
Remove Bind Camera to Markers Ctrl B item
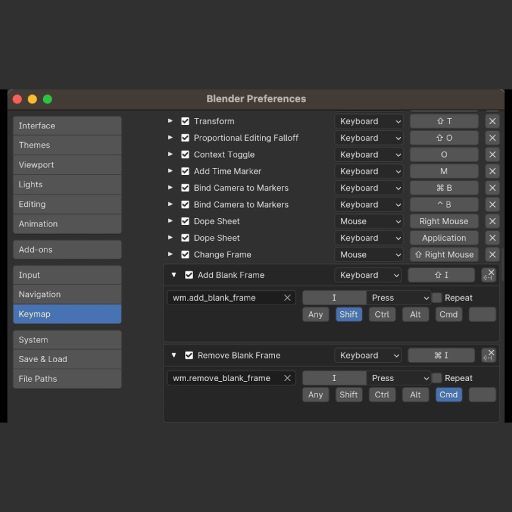(x=492, y=205)
